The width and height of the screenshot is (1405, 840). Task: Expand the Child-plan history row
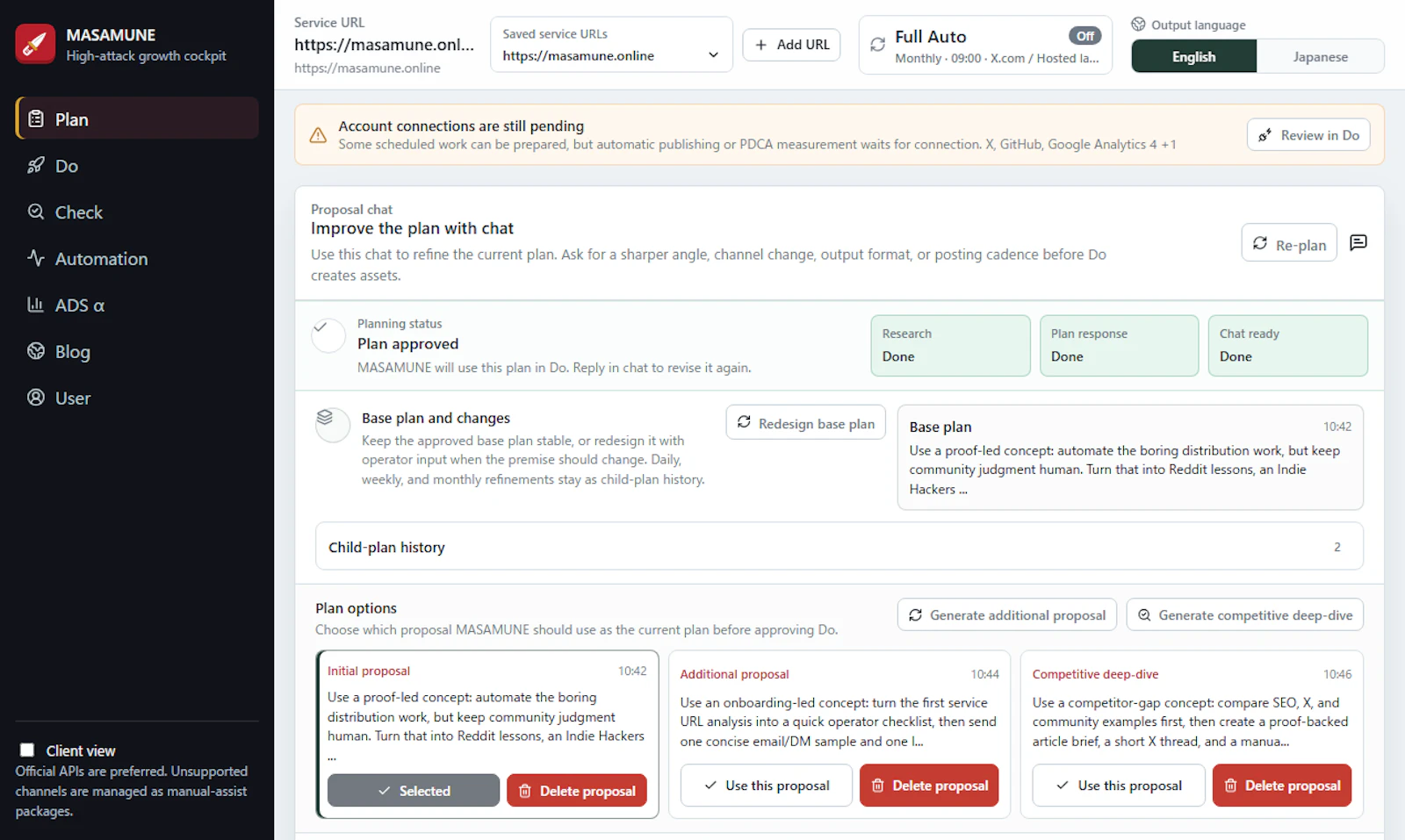(x=839, y=547)
